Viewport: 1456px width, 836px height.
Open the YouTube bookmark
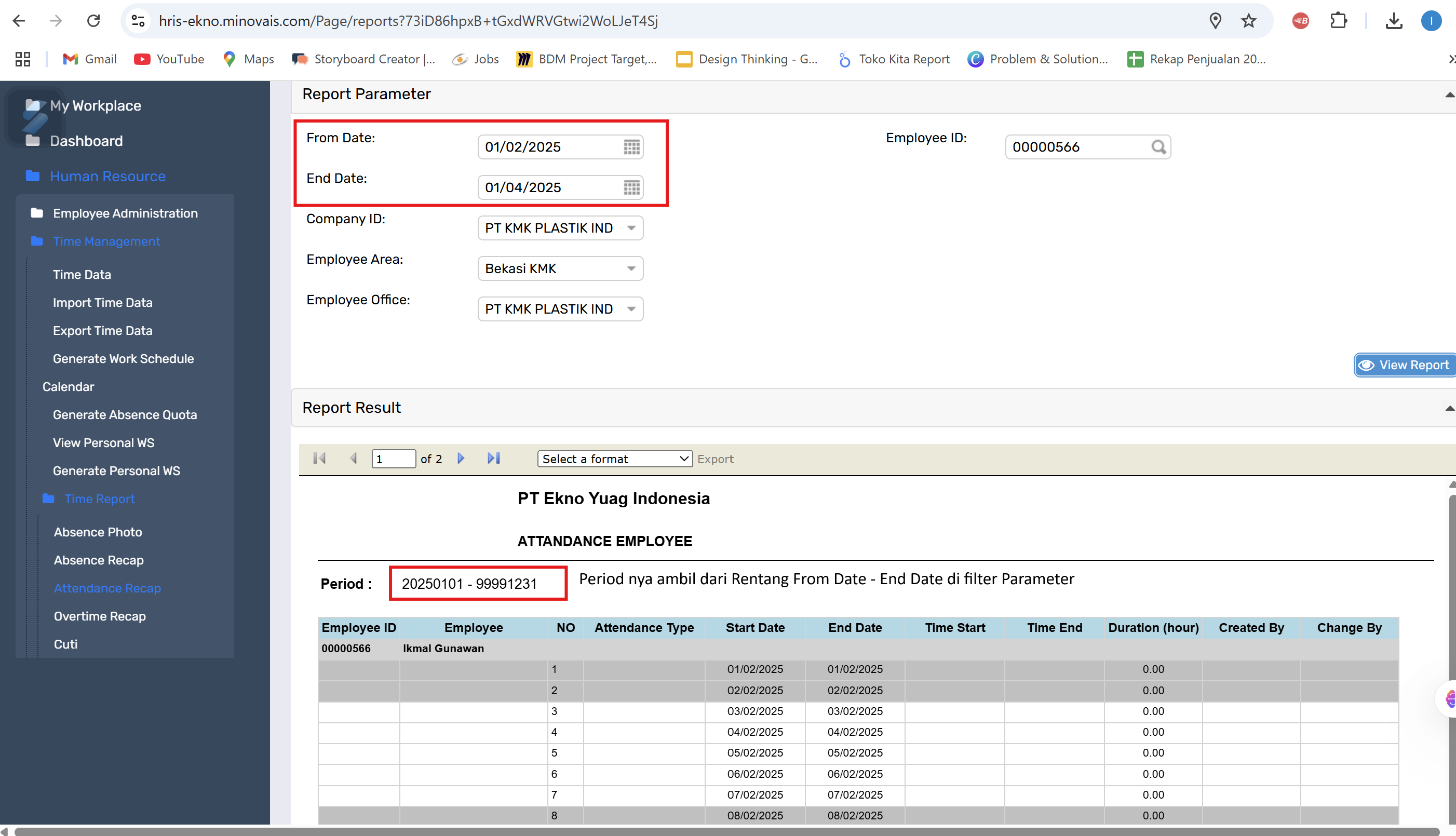[169, 59]
